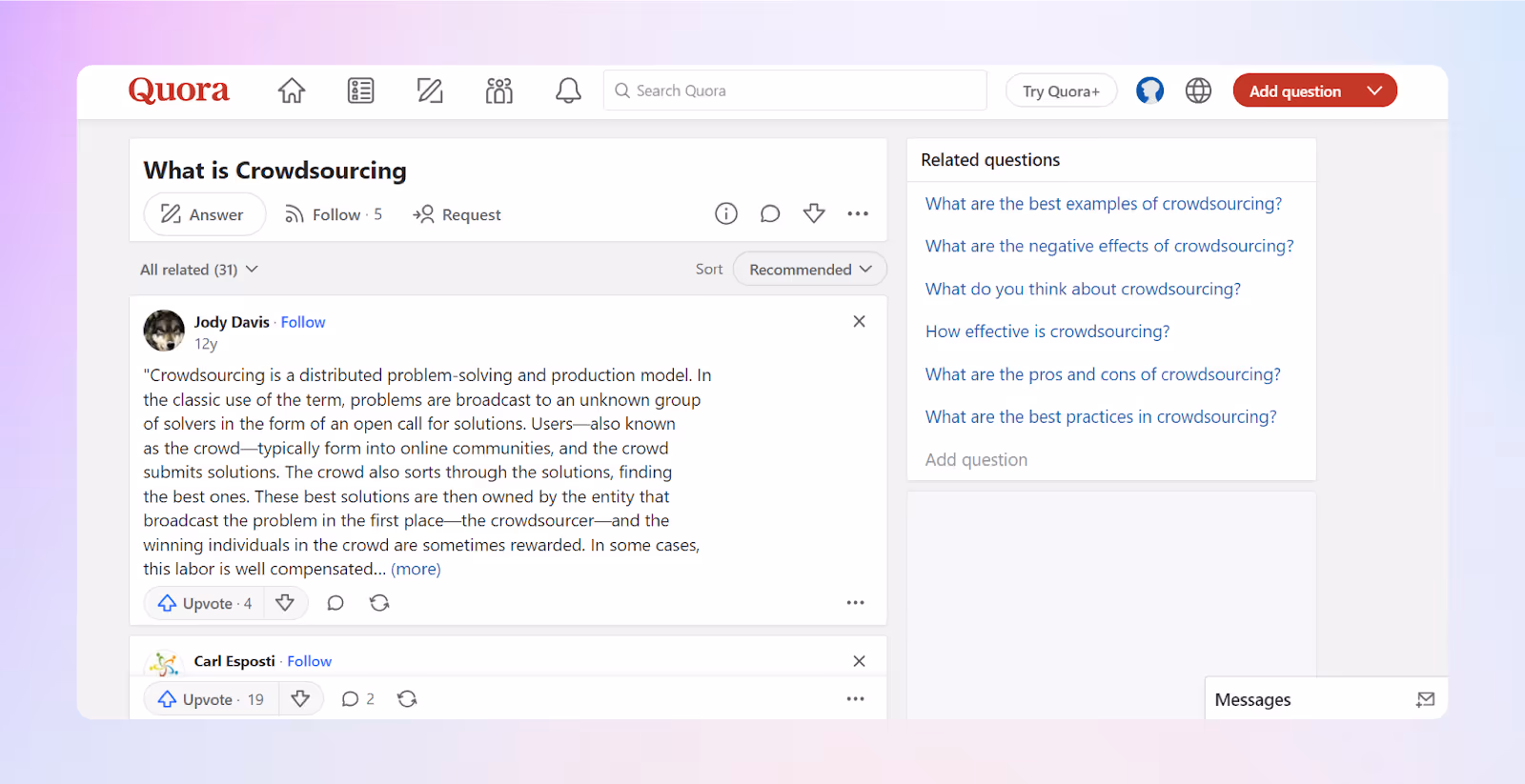Follow the question What is Crowdsourcing
Screen dimensions: 1525x784
334,214
